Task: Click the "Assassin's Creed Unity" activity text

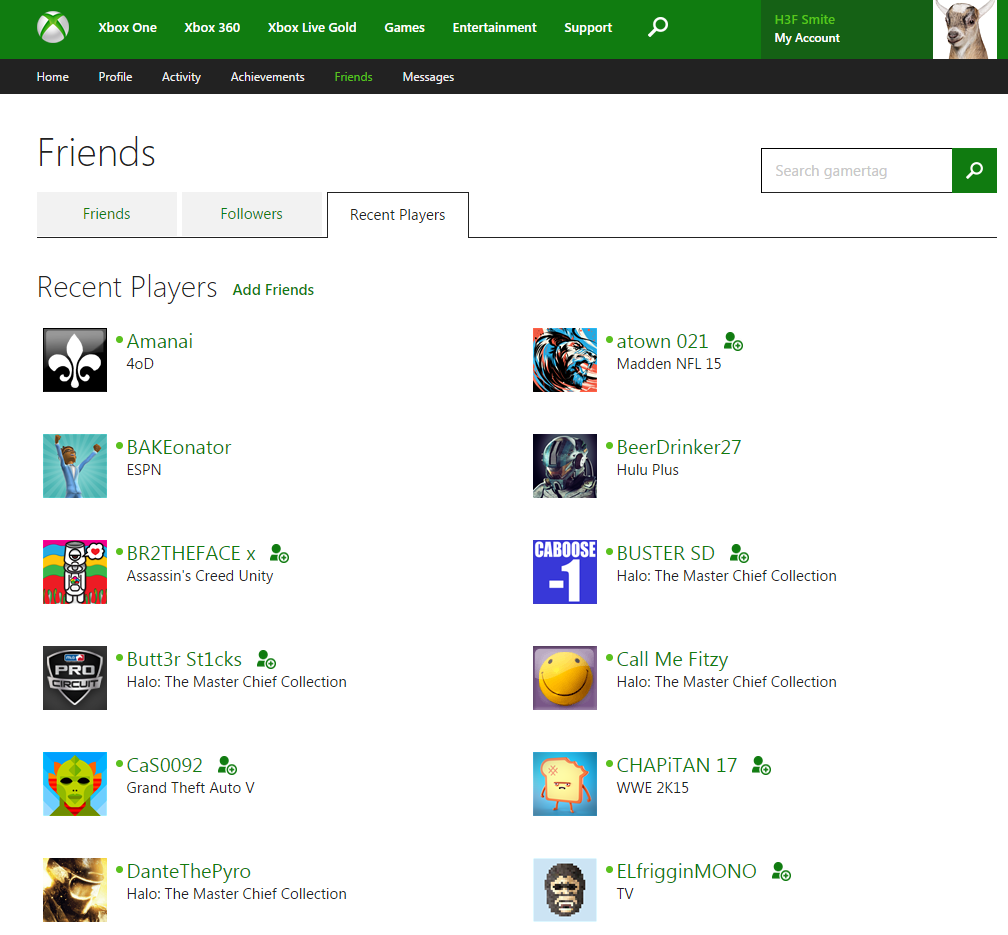Action: click(199, 576)
